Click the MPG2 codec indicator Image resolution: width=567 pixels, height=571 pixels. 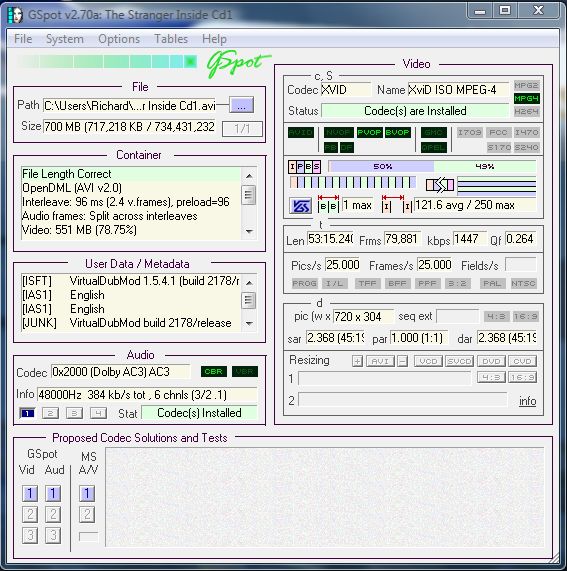(x=527, y=85)
